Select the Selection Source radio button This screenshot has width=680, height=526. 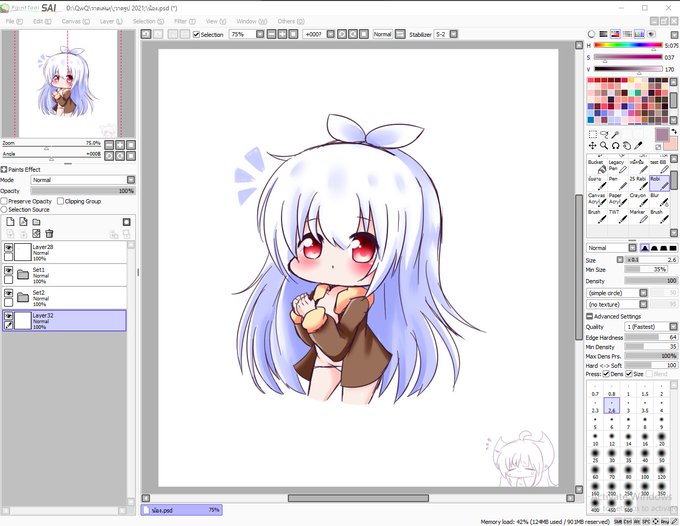(x=4, y=209)
